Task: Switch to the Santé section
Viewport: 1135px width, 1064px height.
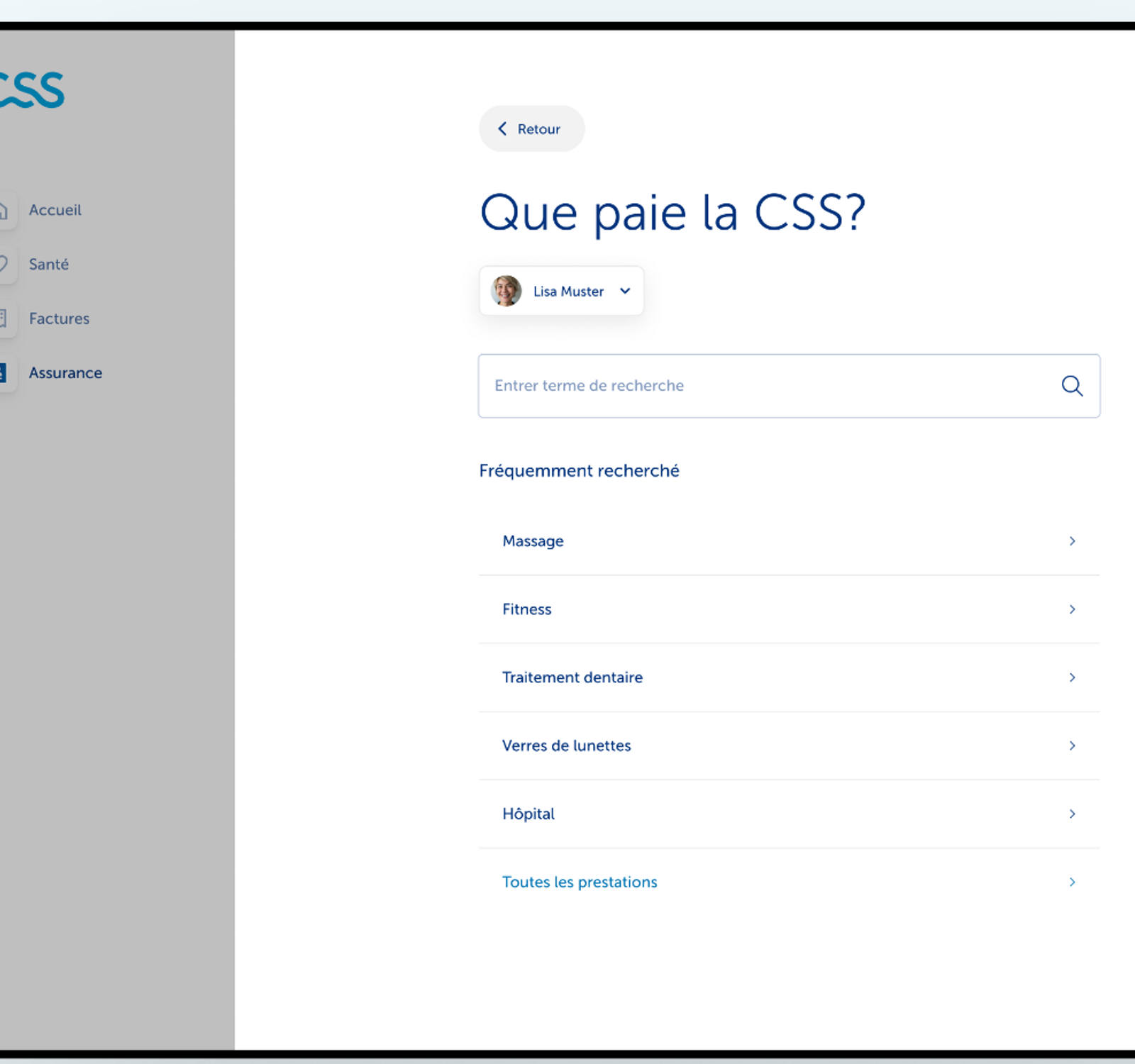Action: pos(48,265)
